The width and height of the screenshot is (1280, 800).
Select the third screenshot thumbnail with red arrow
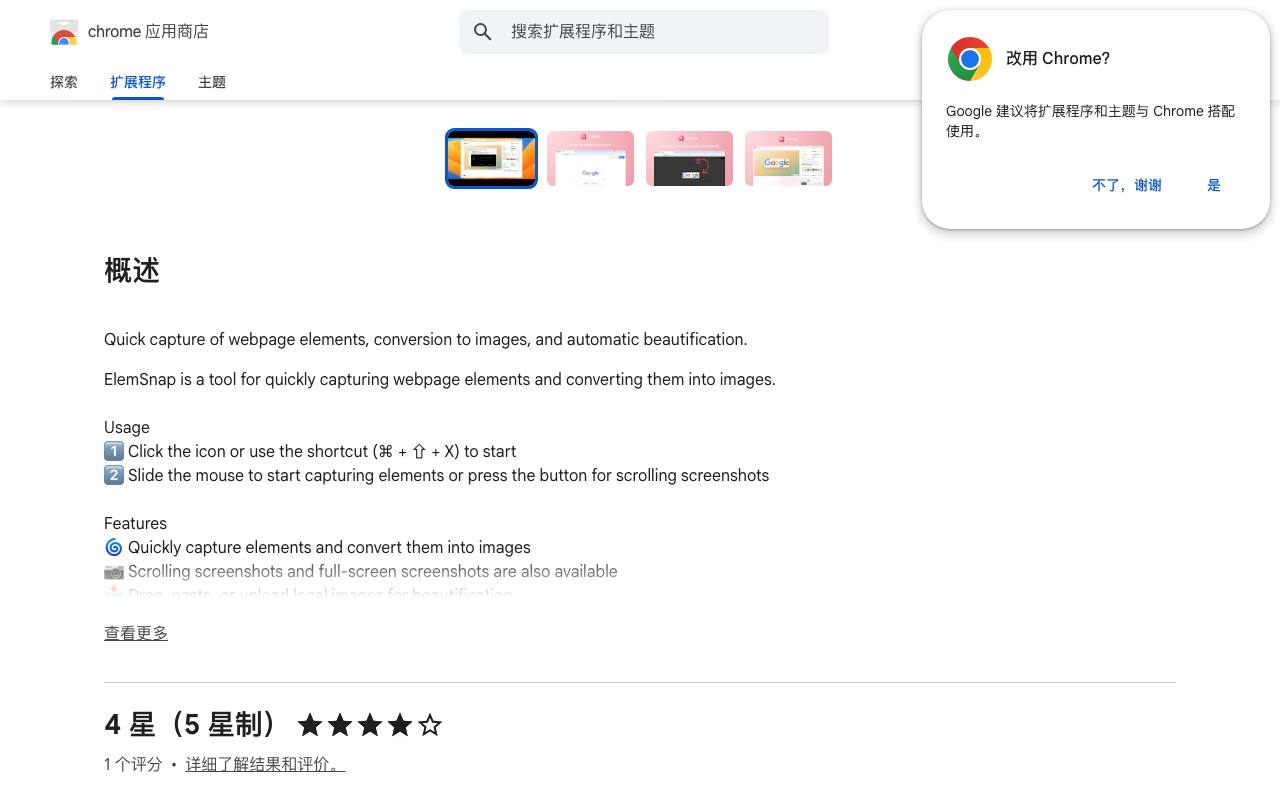[x=689, y=158]
